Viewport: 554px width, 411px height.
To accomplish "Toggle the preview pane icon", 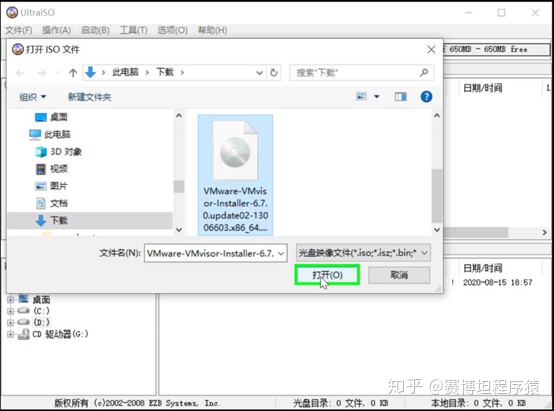I will tap(400, 96).
